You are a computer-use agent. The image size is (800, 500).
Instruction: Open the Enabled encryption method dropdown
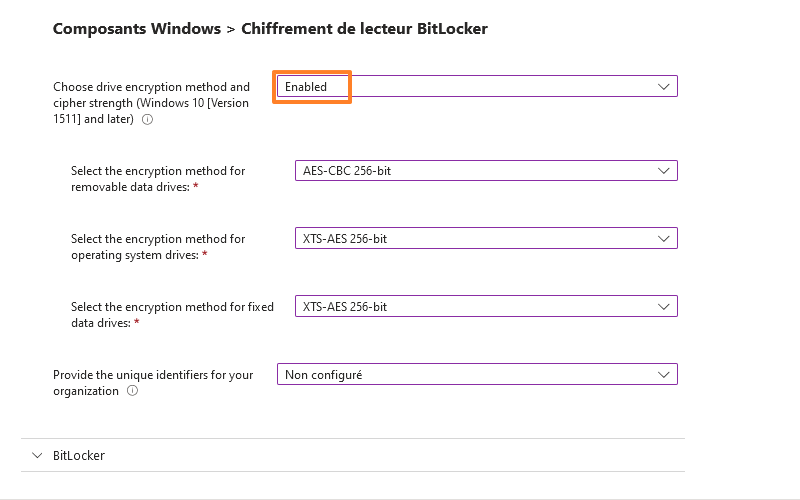coord(476,87)
